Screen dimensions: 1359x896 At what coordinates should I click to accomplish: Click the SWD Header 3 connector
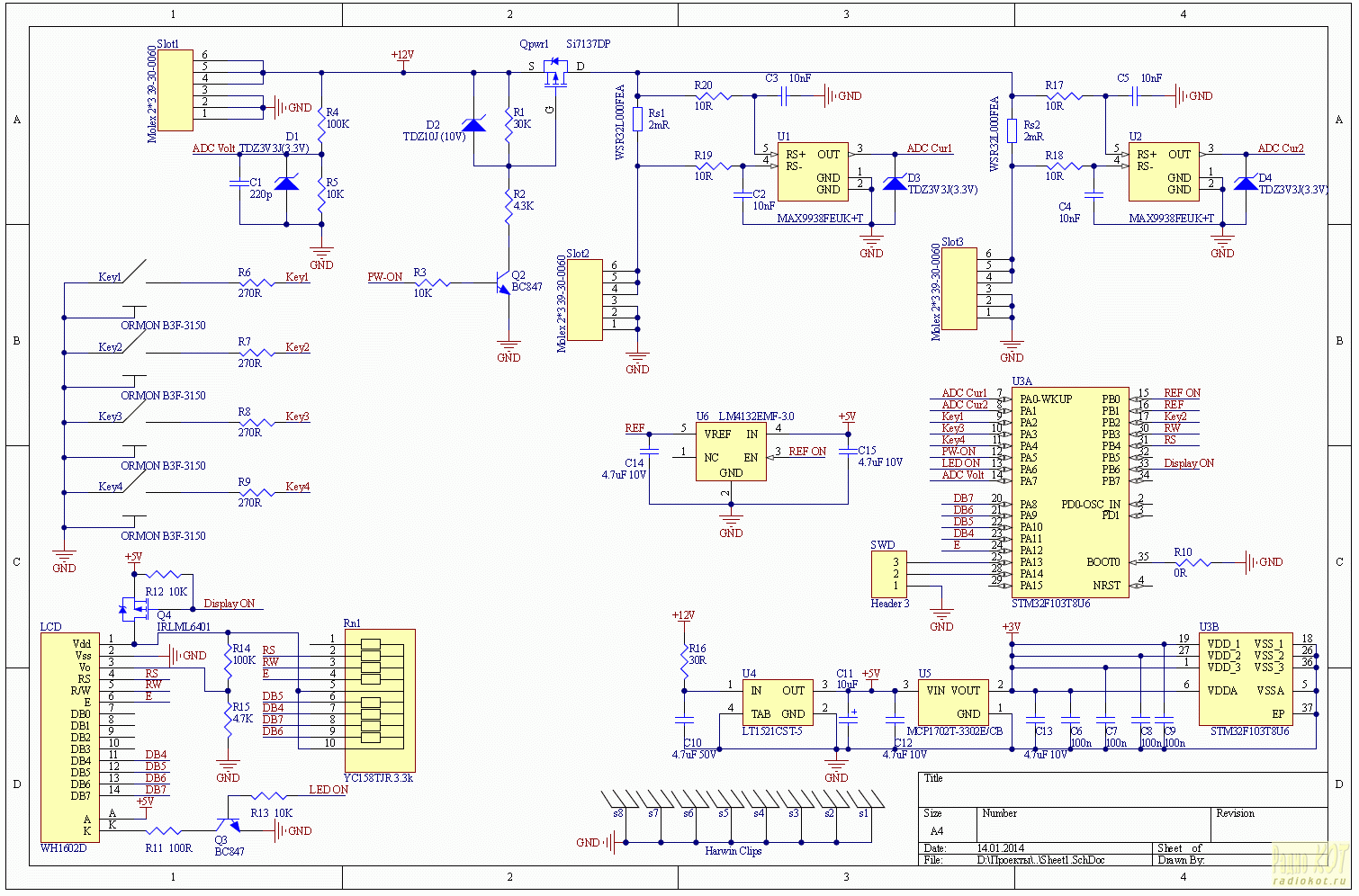point(888,574)
